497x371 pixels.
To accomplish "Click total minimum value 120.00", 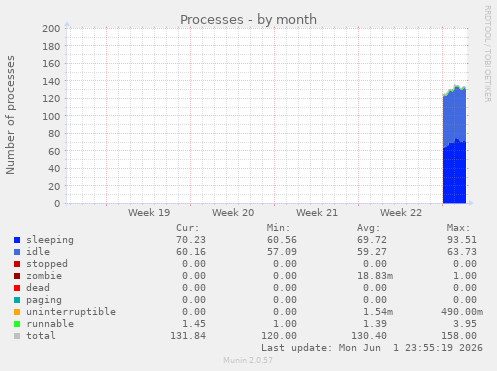I will [x=279, y=336].
